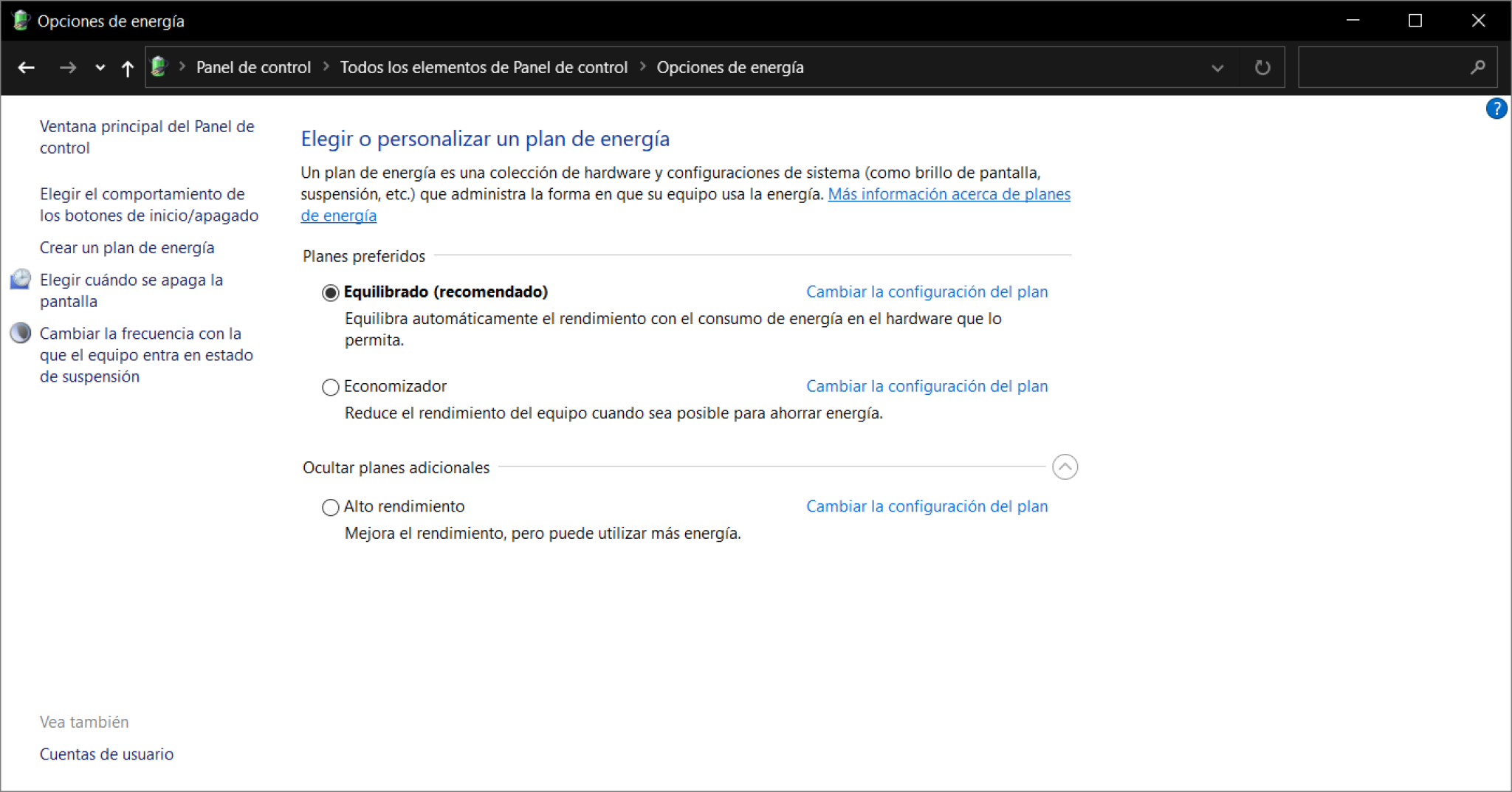The width and height of the screenshot is (1512, 792).
Task: Collapse Ocultar planes adicionales section
Action: click(x=1065, y=466)
